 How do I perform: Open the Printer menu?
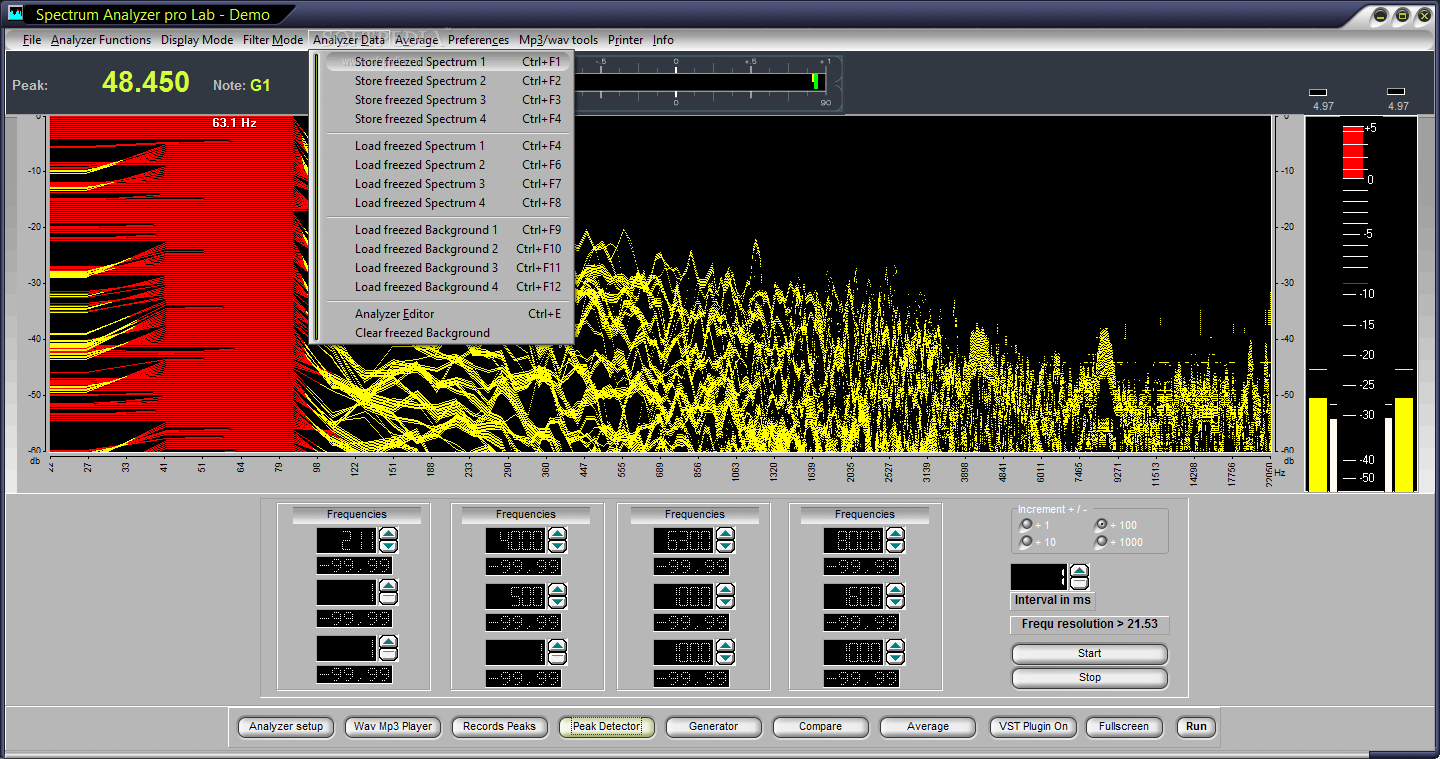pyautogui.click(x=625, y=40)
